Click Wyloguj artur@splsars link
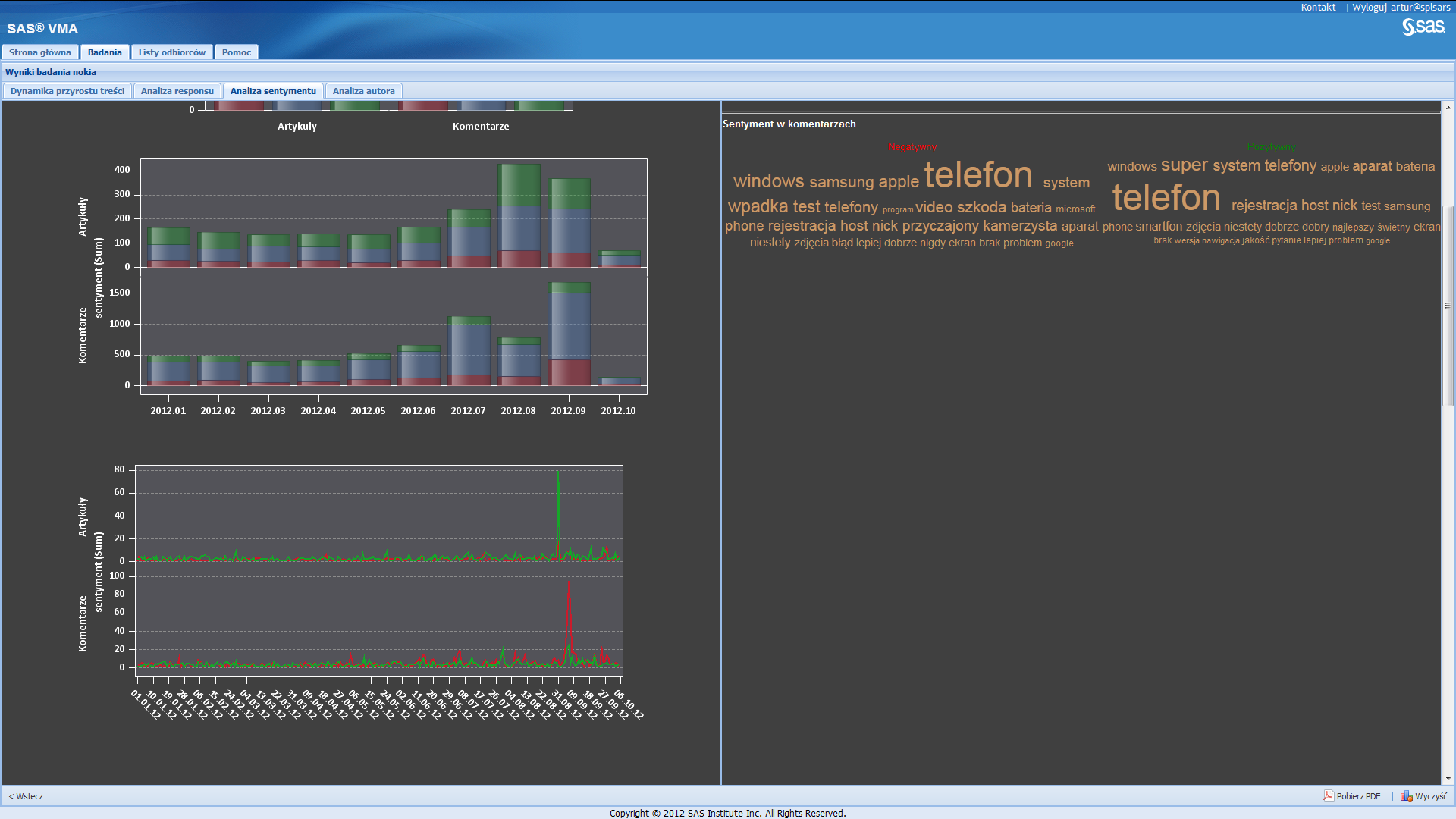Image resolution: width=1456 pixels, height=819 pixels. [1401, 7]
